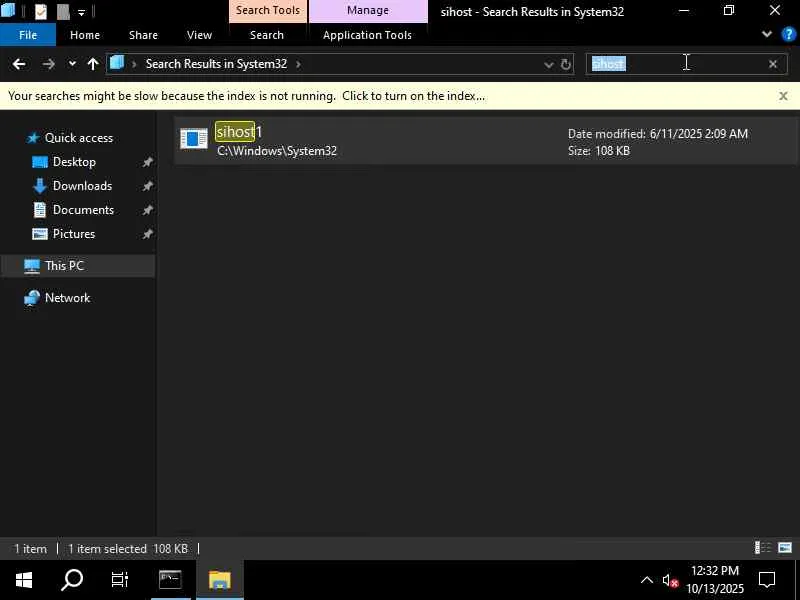
Task: Open the Search ribbon tab
Action: tap(266, 35)
